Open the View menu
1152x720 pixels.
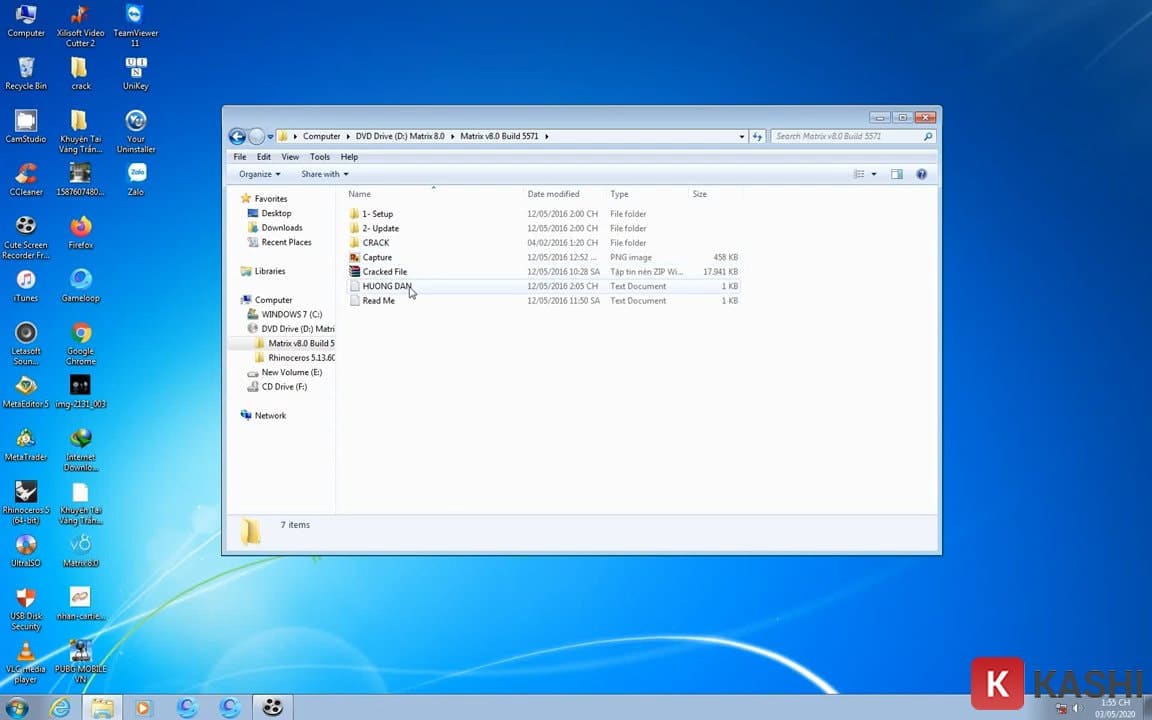289,157
